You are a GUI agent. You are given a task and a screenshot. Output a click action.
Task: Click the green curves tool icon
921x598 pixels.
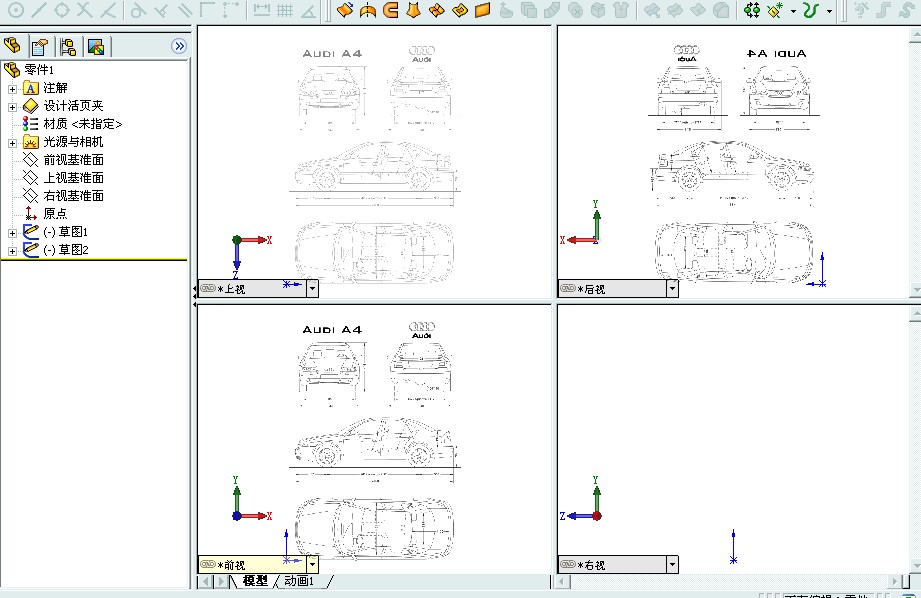pos(811,9)
